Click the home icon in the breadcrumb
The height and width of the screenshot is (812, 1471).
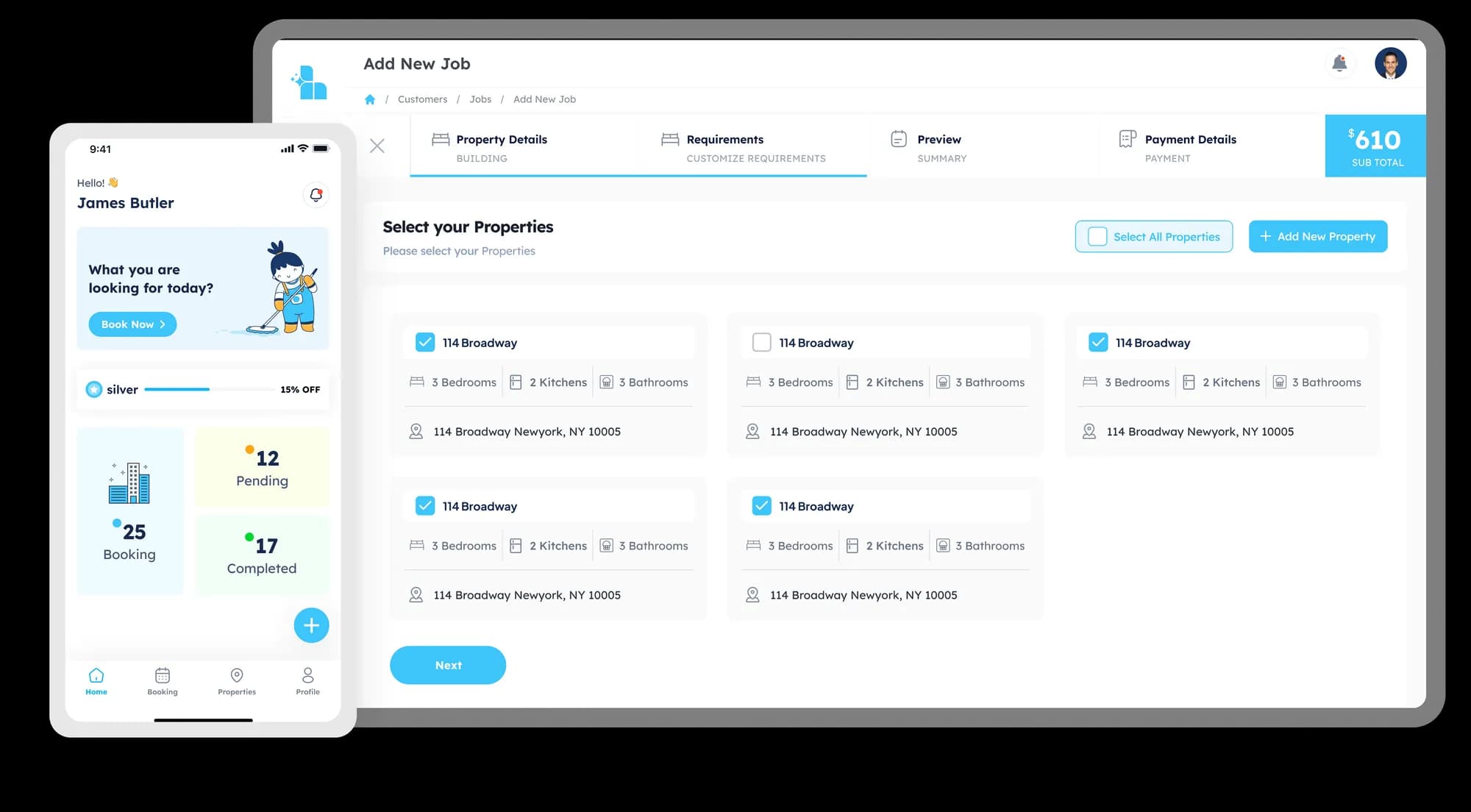click(x=370, y=99)
